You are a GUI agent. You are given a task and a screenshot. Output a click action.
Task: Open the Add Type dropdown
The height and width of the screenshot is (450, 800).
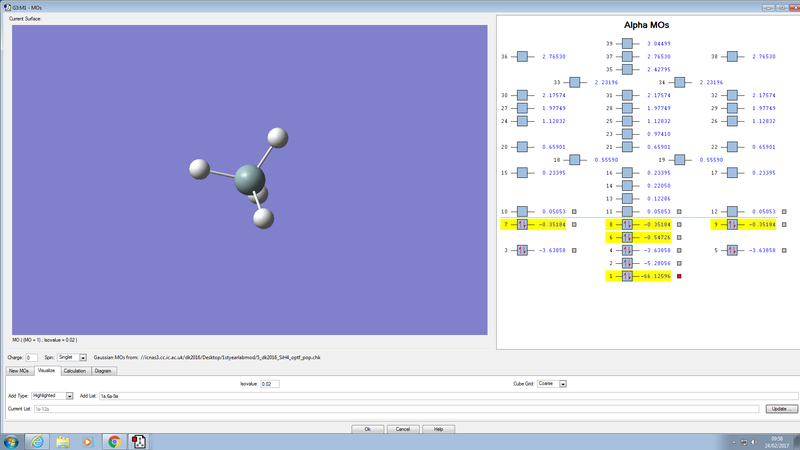coord(69,396)
